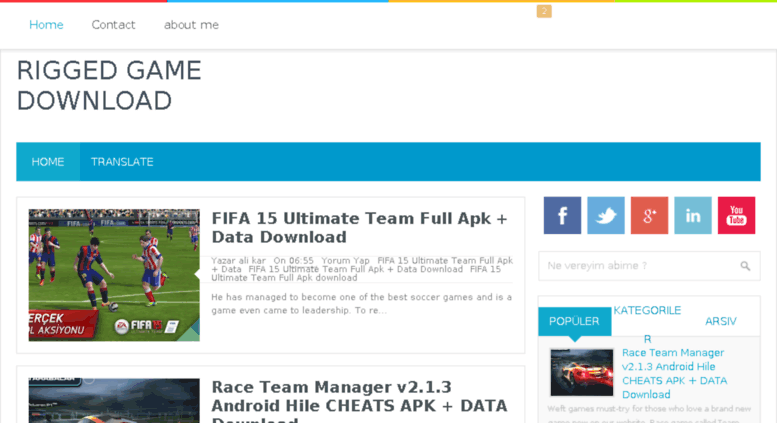Image resolution: width=777 pixels, height=423 pixels.
Task: Open FIFA 15 Ultimate Team post title
Action: click(359, 228)
